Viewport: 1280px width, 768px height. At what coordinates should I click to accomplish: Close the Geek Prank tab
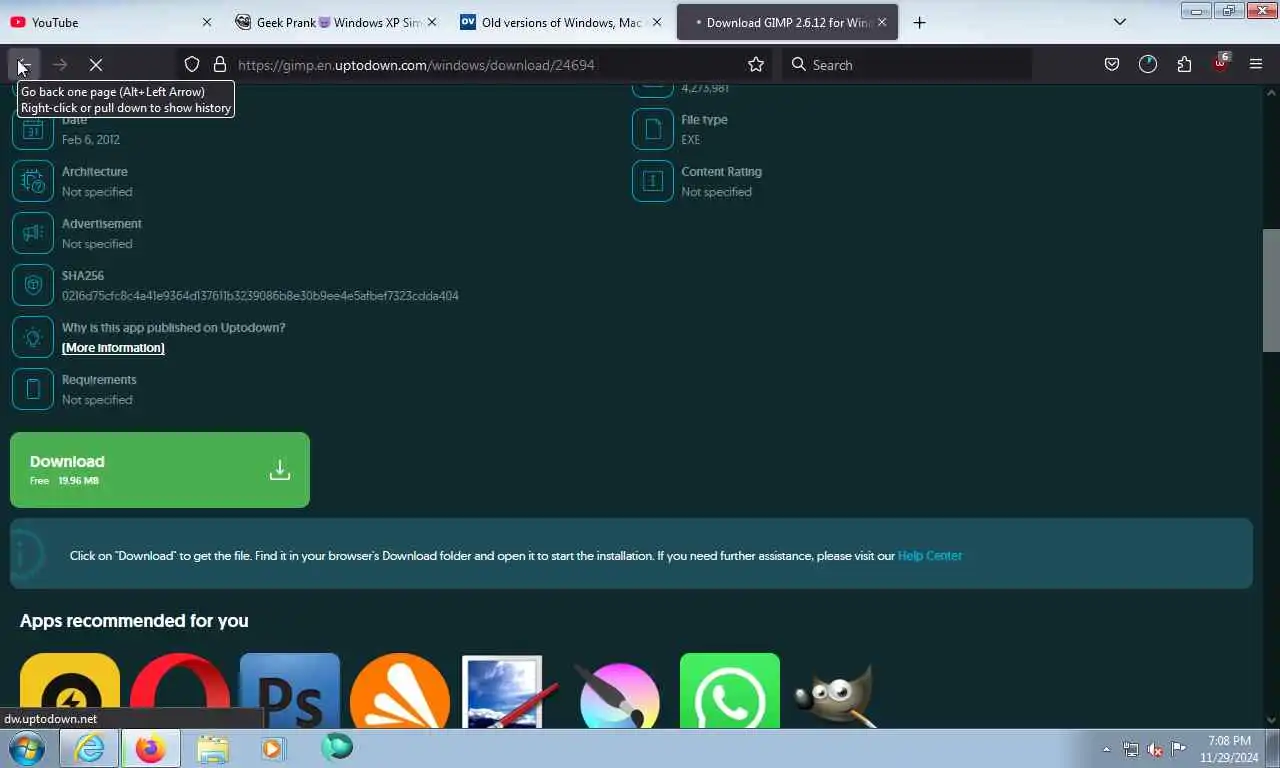pyautogui.click(x=432, y=22)
